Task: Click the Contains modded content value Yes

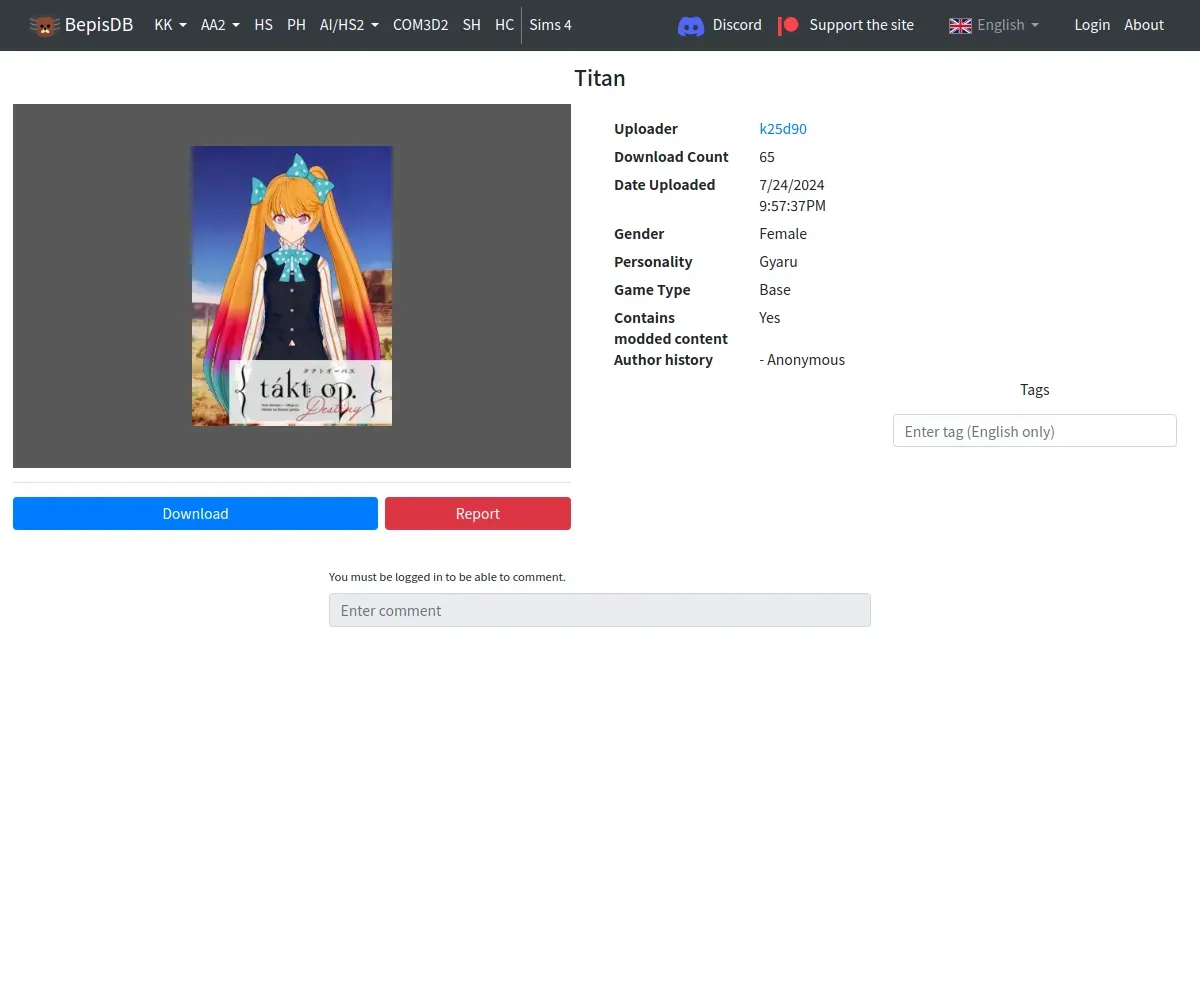Action: click(770, 318)
